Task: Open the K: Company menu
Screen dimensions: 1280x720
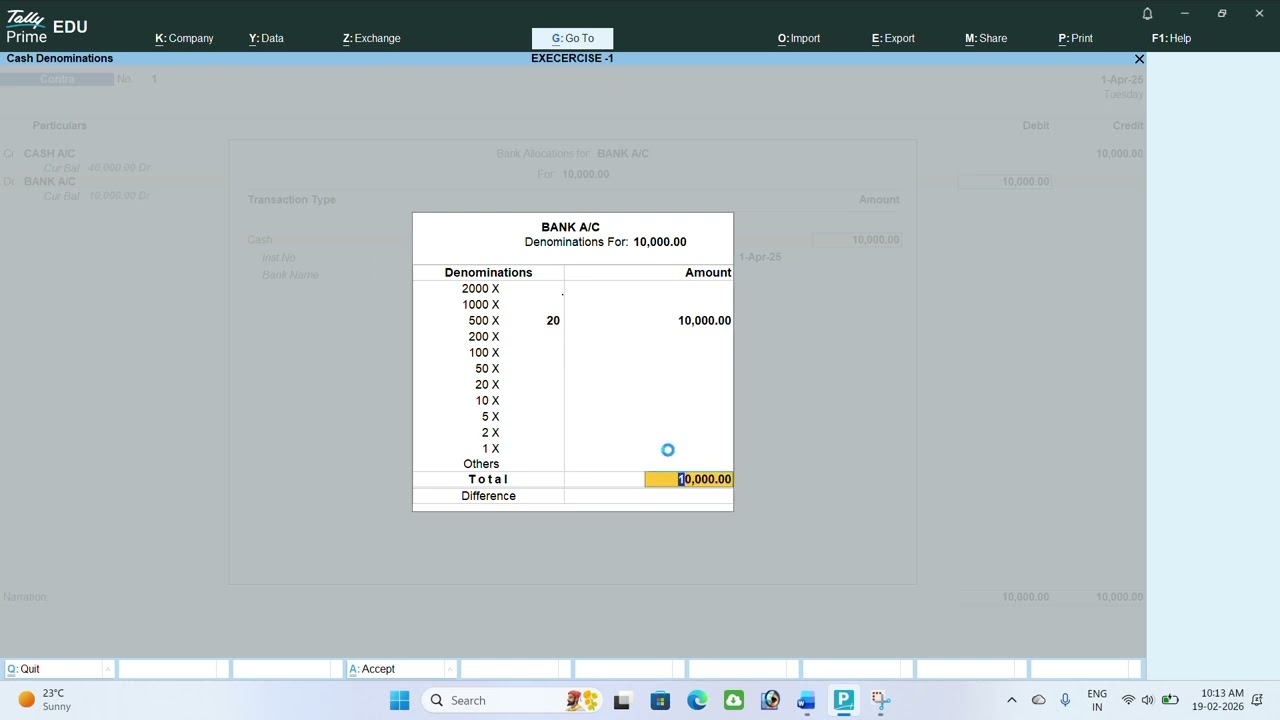Action: [x=184, y=38]
